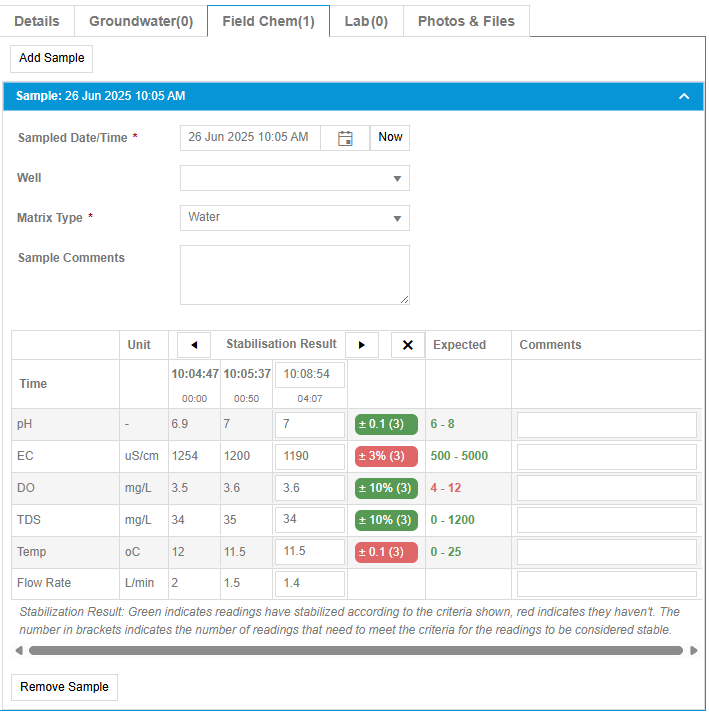
Task: Click the Stabilisation Result header text
Action: 281,344
